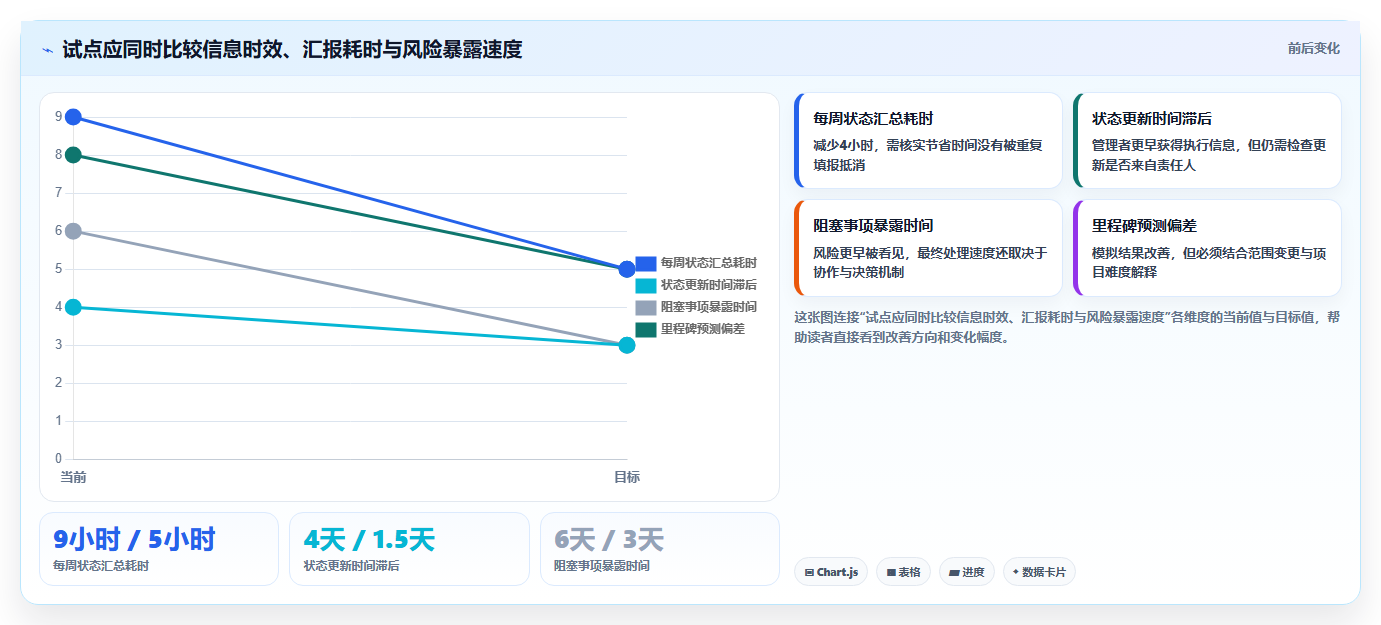The width and height of the screenshot is (1381, 625).
Task: Open the 里程碑预测偏差 insight card title
Action: click(x=1144, y=225)
